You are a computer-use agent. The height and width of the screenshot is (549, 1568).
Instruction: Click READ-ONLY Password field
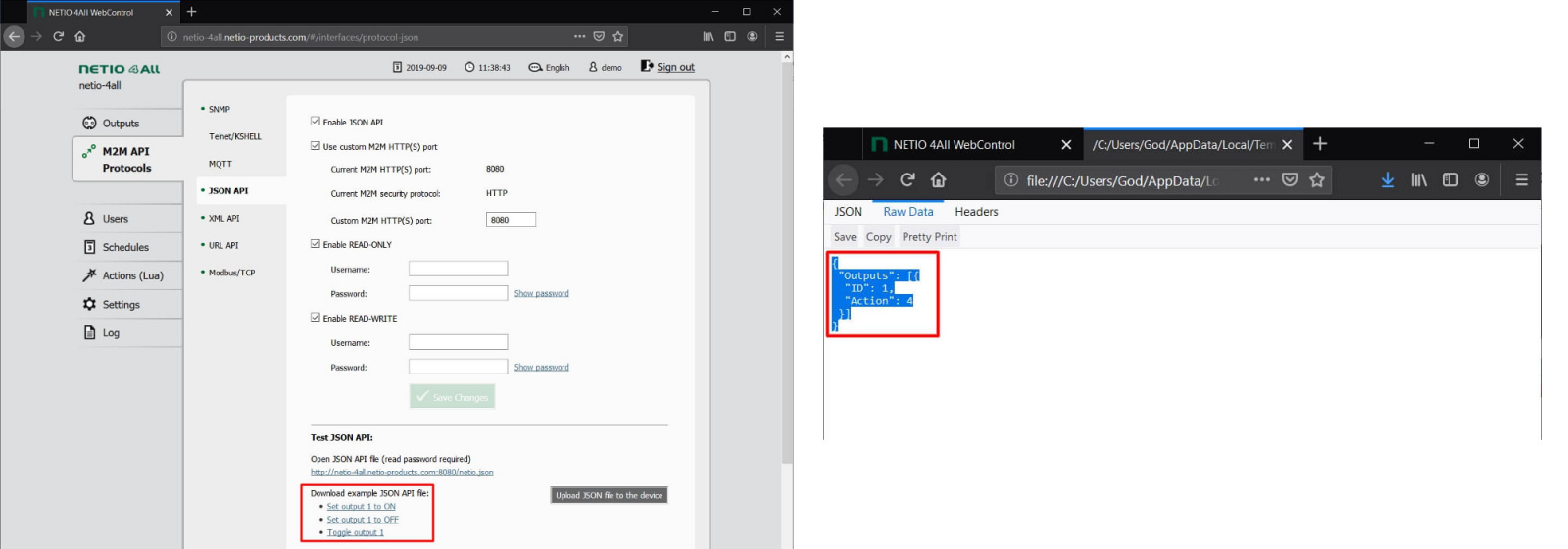click(x=458, y=293)
